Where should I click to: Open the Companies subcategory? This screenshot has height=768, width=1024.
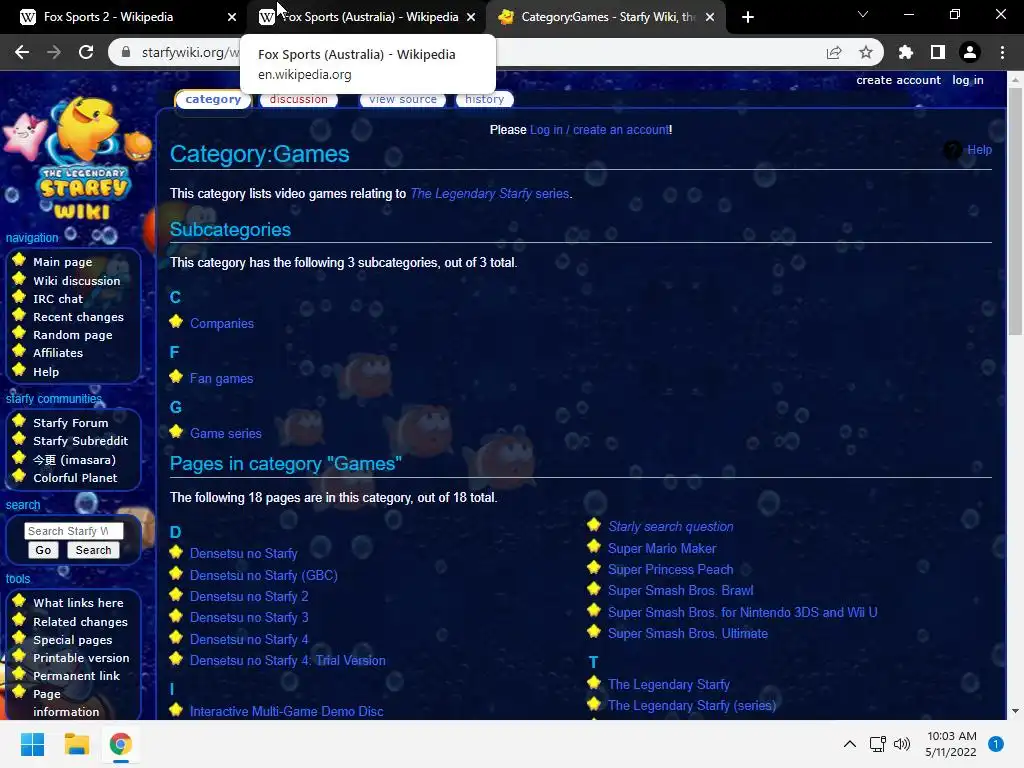pos(221,323)
